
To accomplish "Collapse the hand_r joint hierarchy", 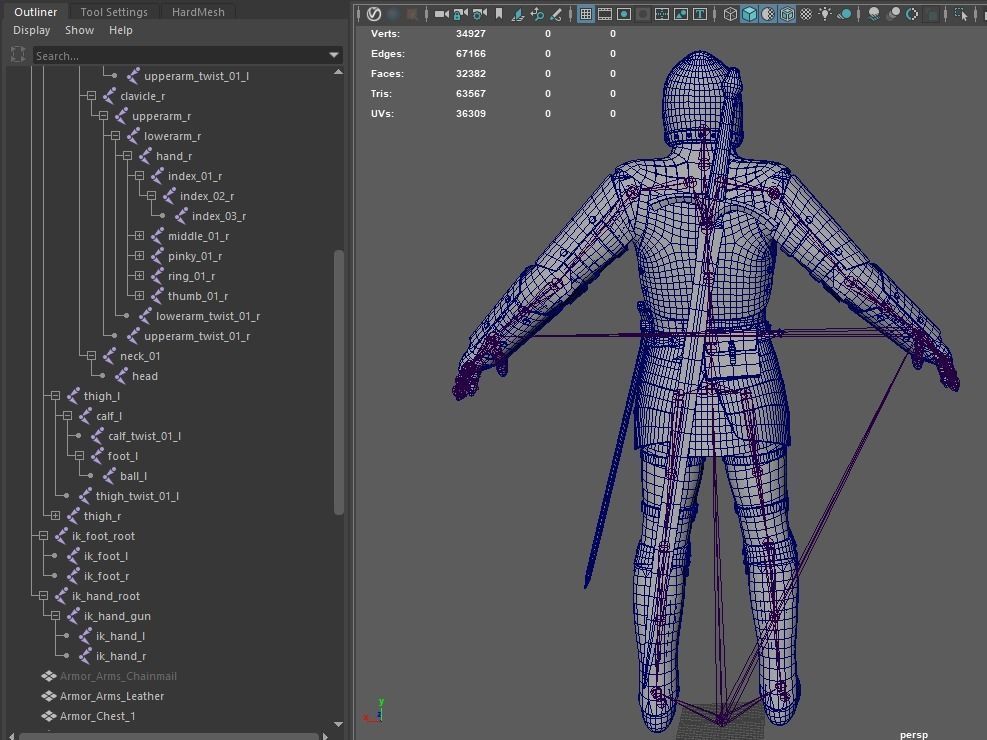I will (127, 155).
